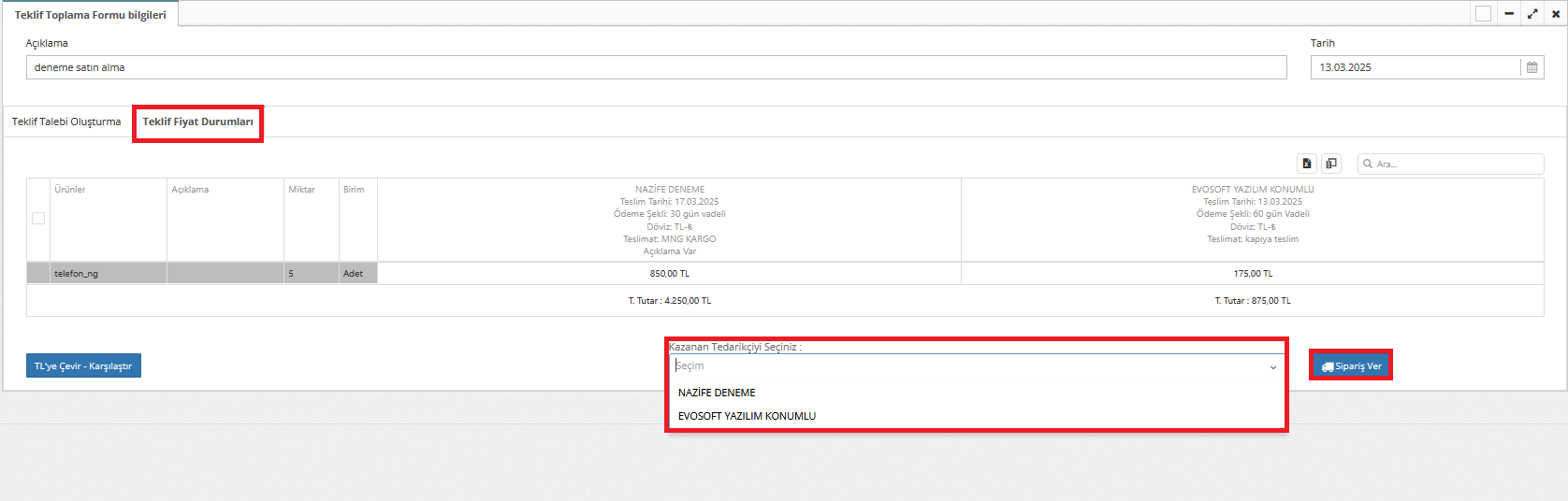Open the Teklif Fiyat Durumları tab
Image resolution: width=1568 pixels, height=501 pixels.
point(197,122)
